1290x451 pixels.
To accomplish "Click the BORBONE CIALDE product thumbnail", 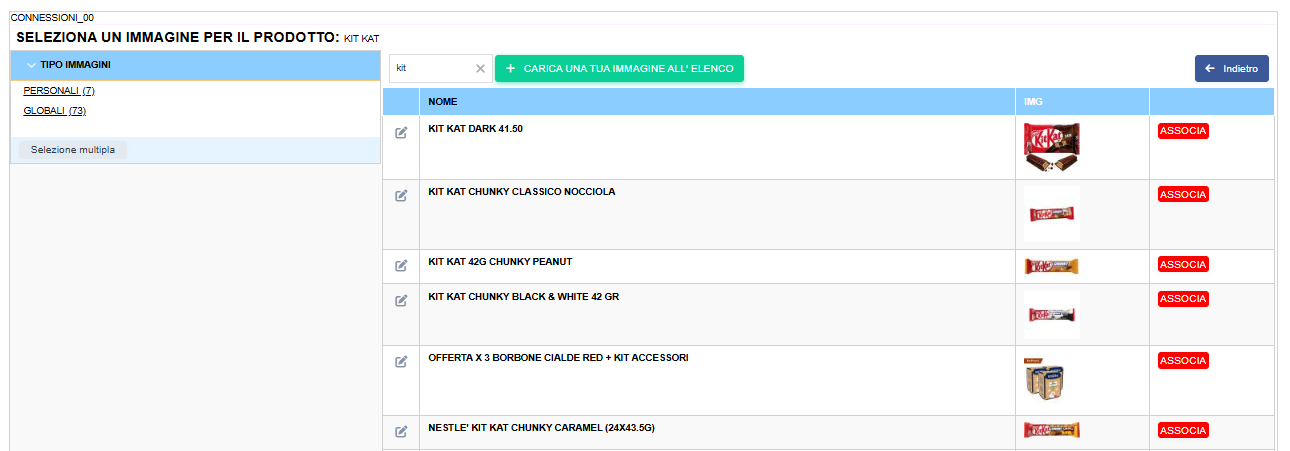I will coord(1045,380).
